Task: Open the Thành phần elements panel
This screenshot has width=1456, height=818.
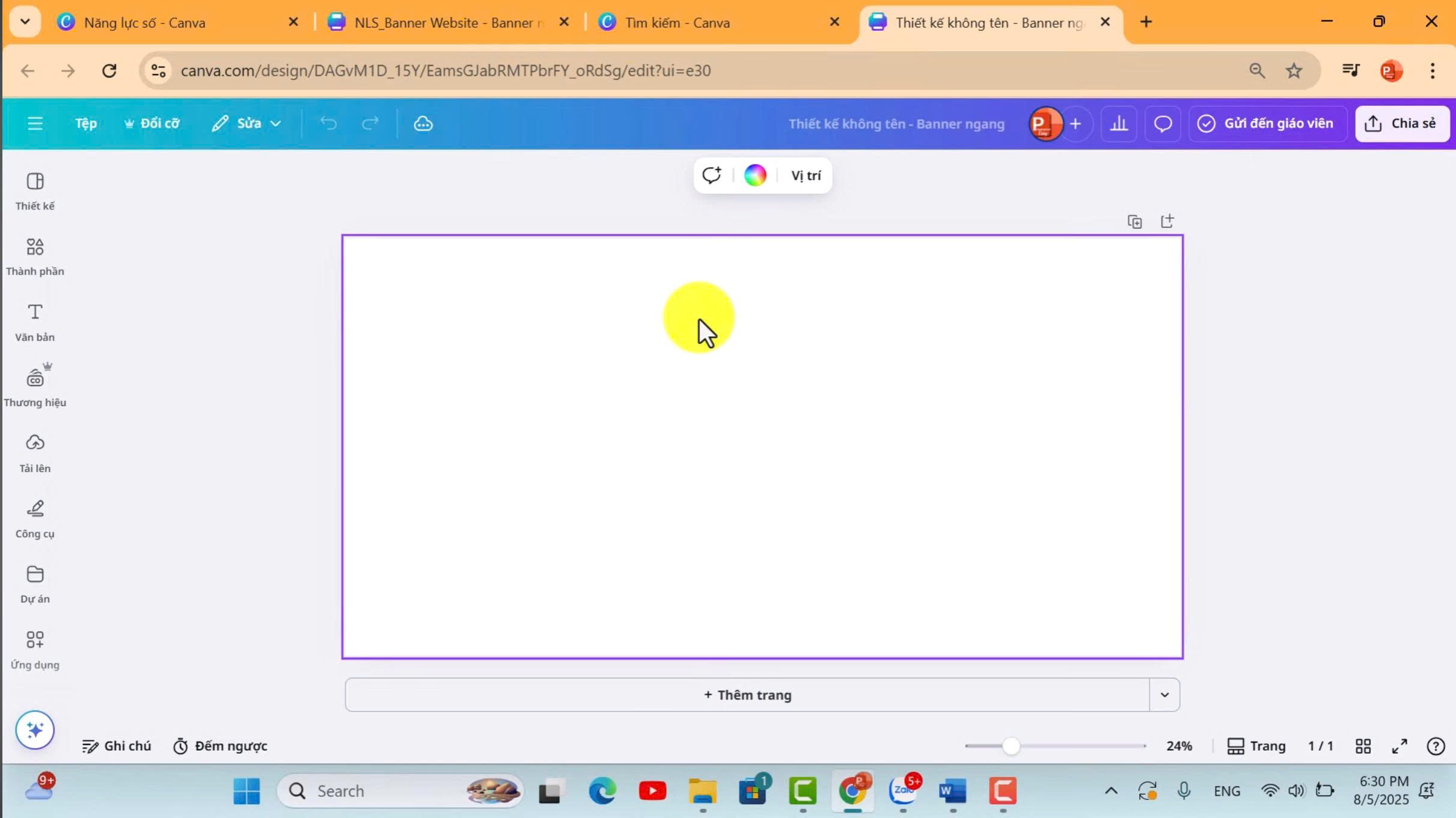Action: (35, 256)
